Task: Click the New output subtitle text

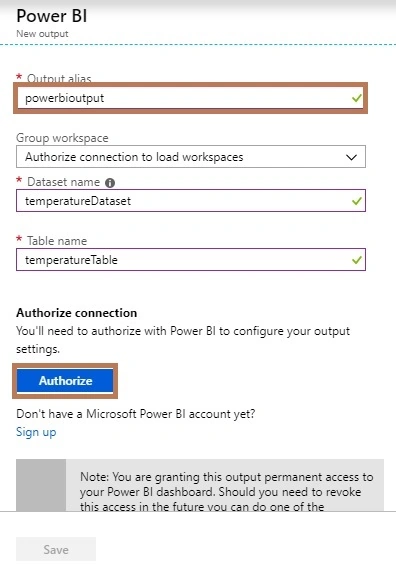Action: click(42, 34)
